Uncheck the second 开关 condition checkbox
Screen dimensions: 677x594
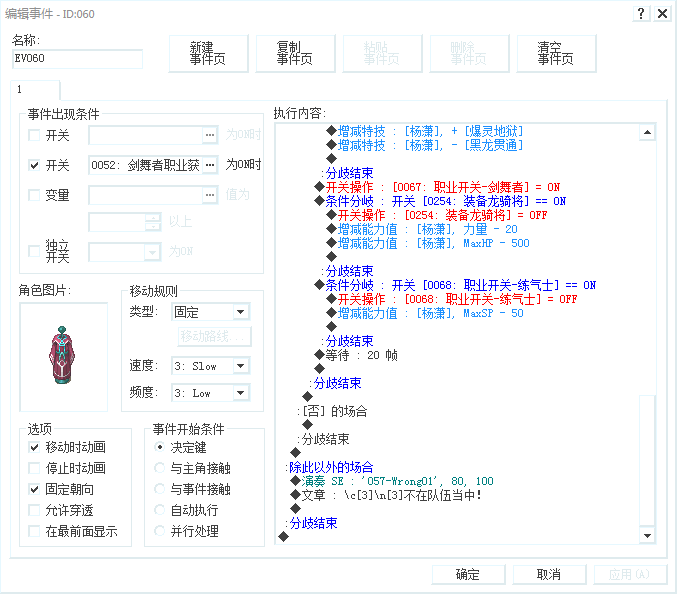click(x=34, y=165)
